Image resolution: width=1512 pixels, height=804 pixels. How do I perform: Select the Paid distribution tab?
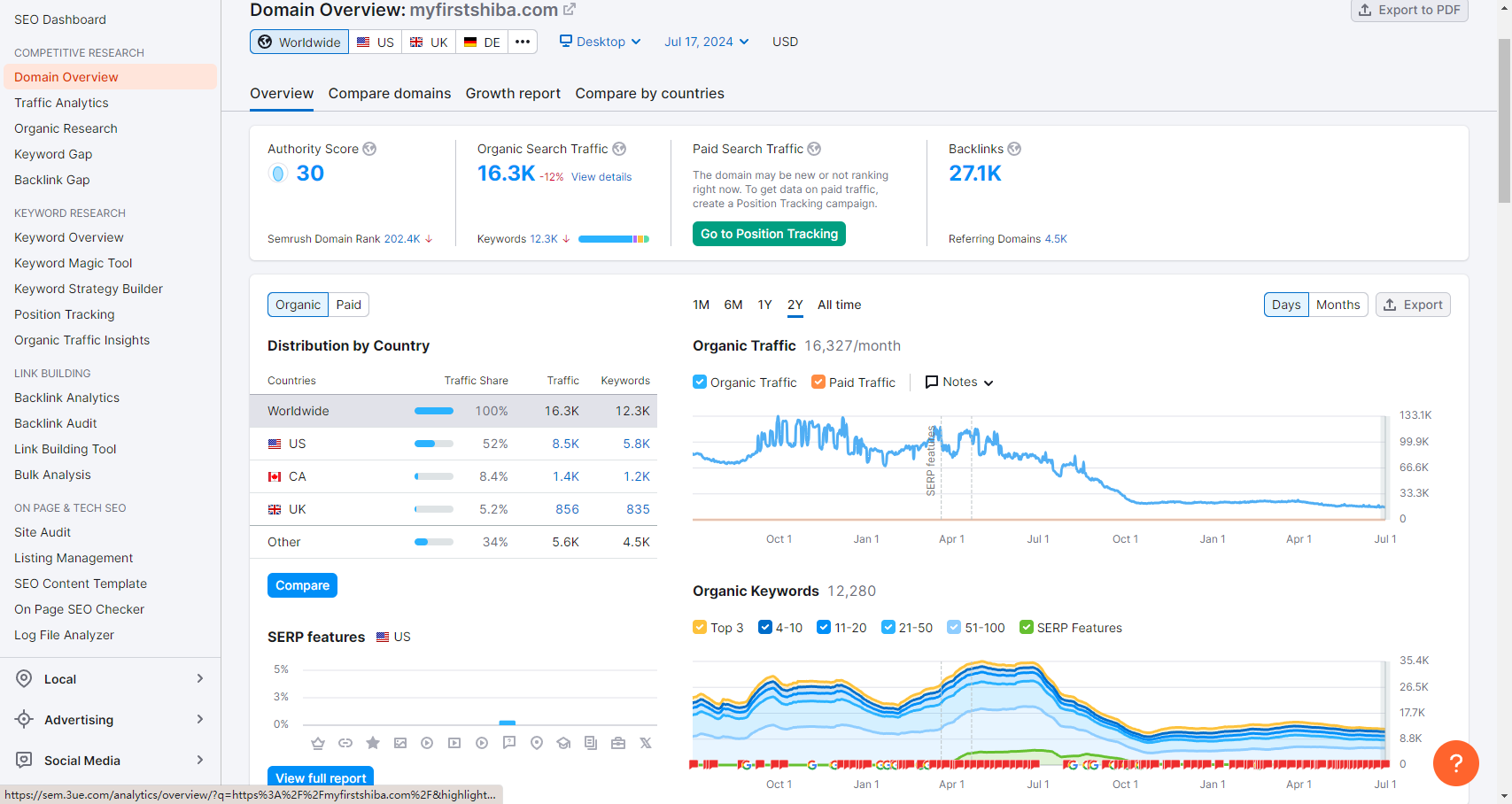[x=348, y=305]
